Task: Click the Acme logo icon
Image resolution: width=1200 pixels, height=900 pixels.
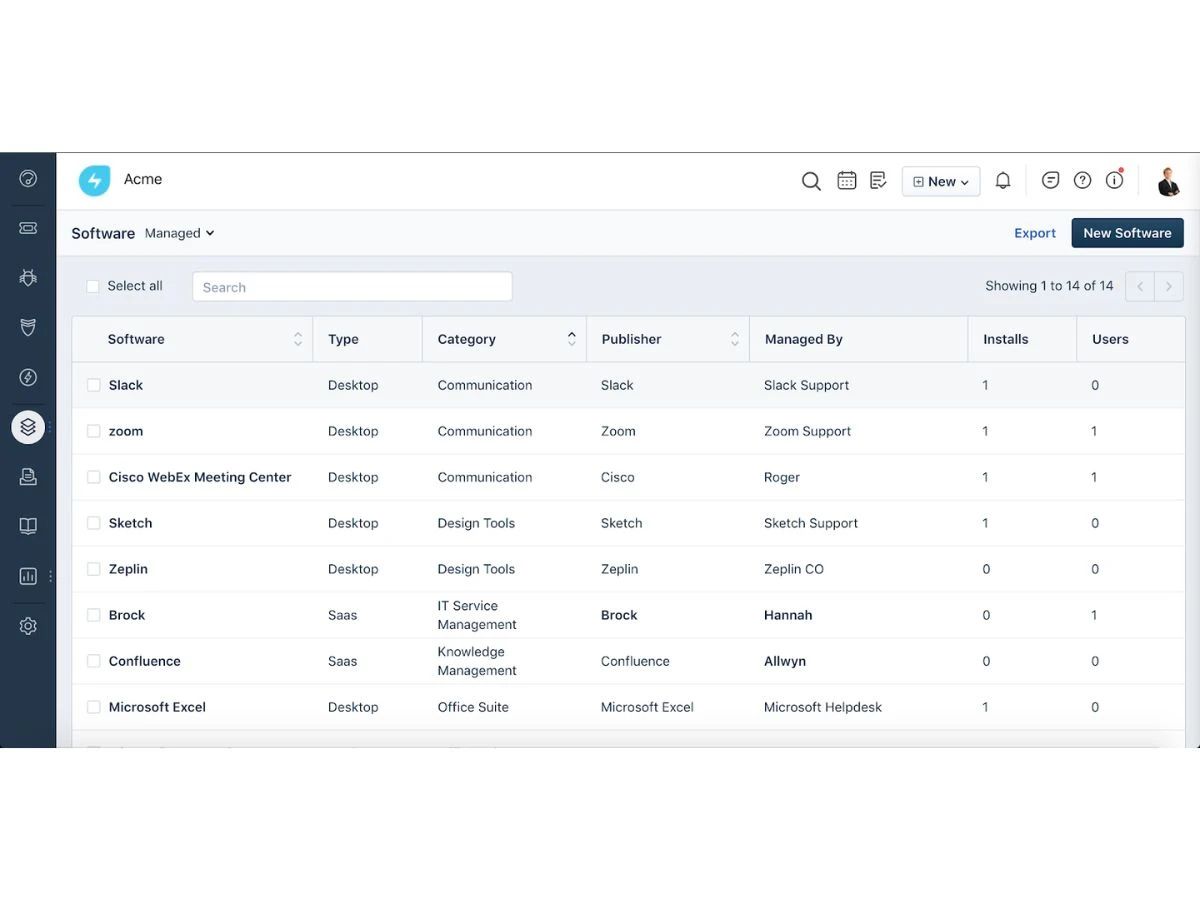Action: point(95,180)
